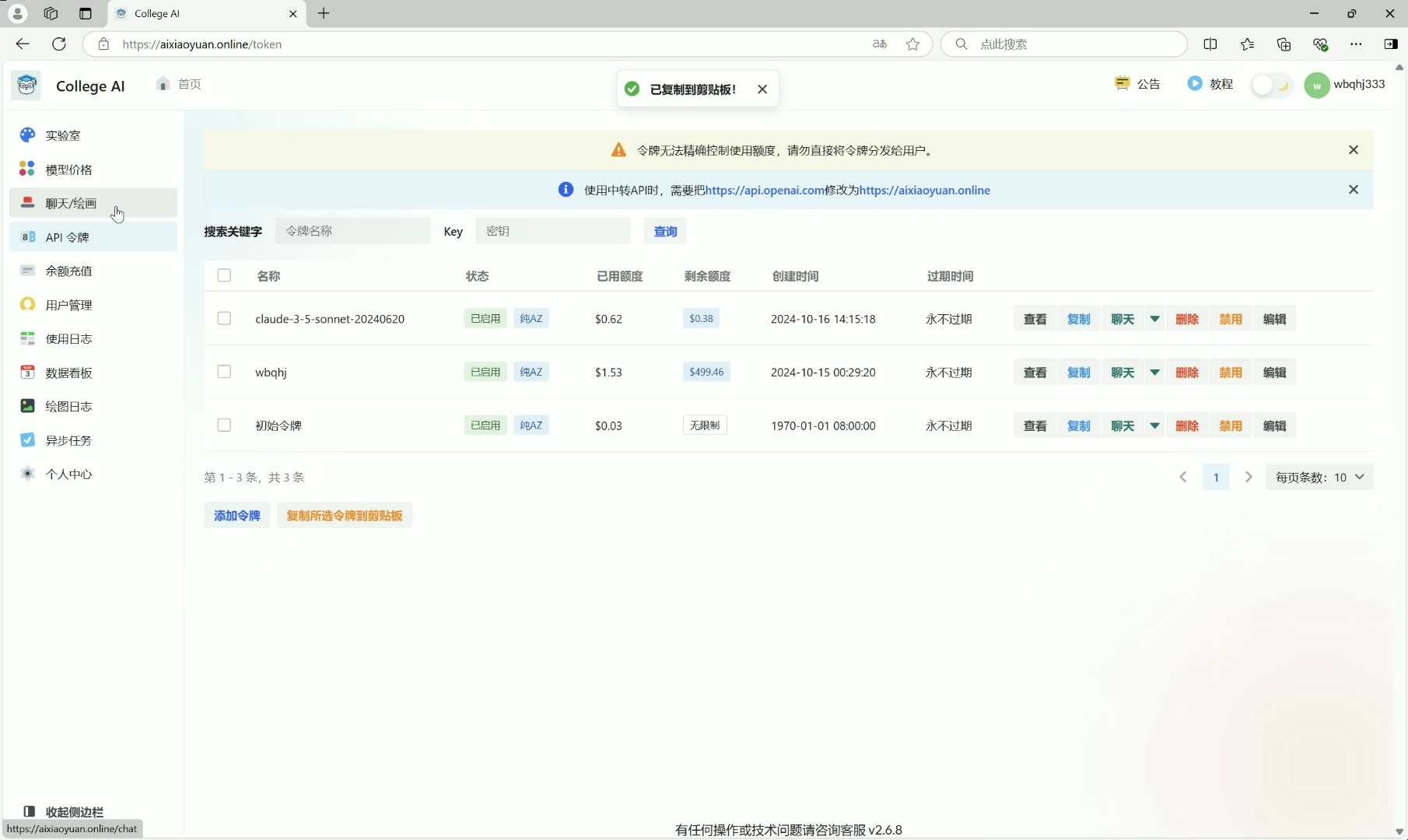Click the 令牌名称 search input field
This screenshot has width=1408, height=840.
352,231
